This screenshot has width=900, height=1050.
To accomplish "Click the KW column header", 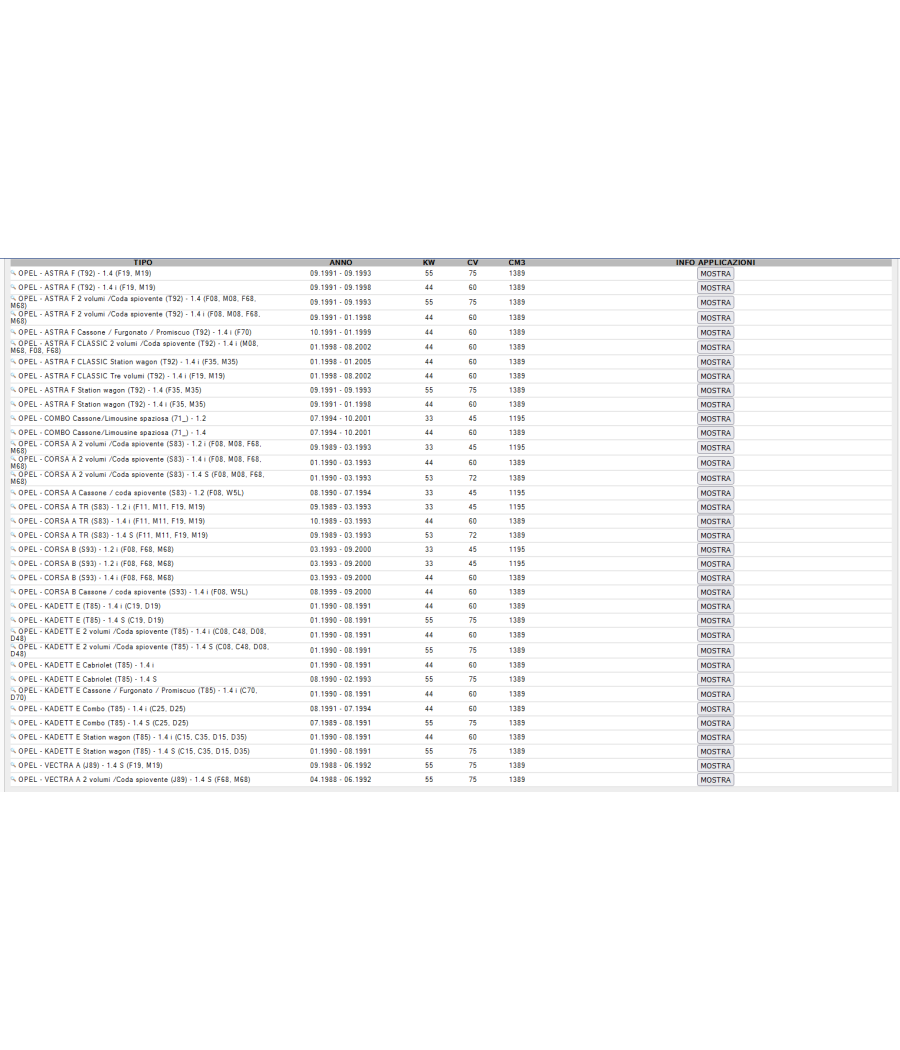I will [429, 262].
